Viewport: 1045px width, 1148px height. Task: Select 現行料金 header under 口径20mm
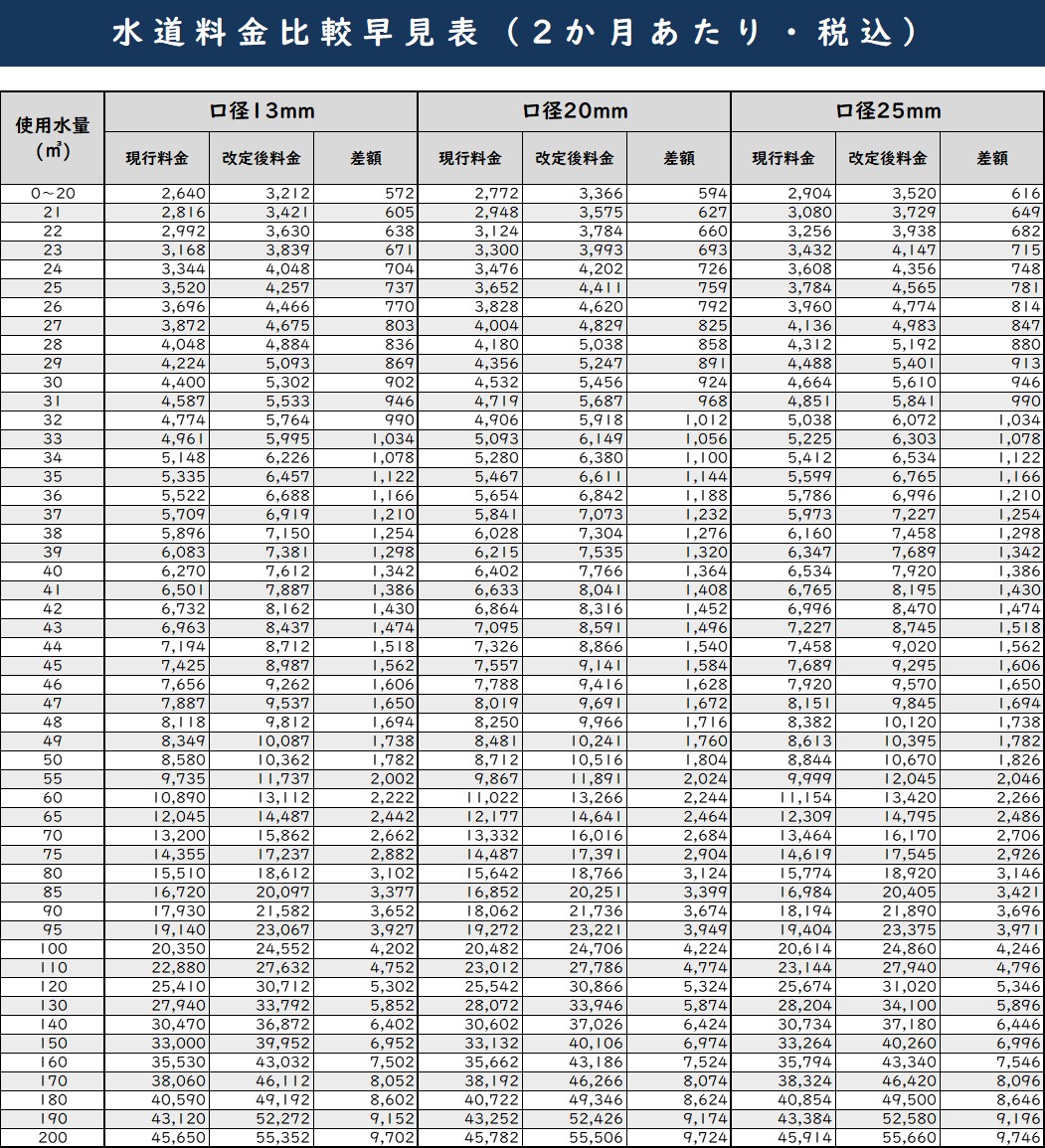470,158
